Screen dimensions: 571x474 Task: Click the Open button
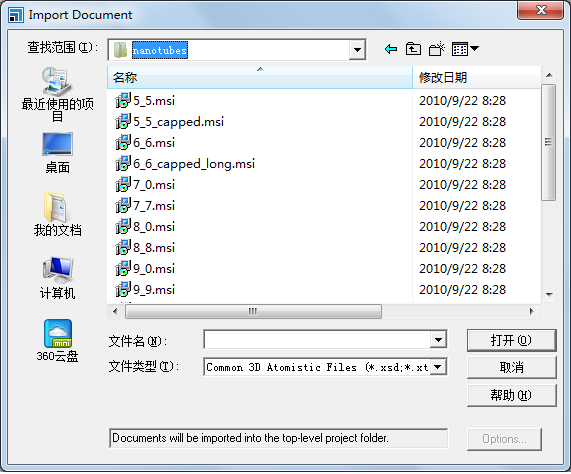click(511, 340)
